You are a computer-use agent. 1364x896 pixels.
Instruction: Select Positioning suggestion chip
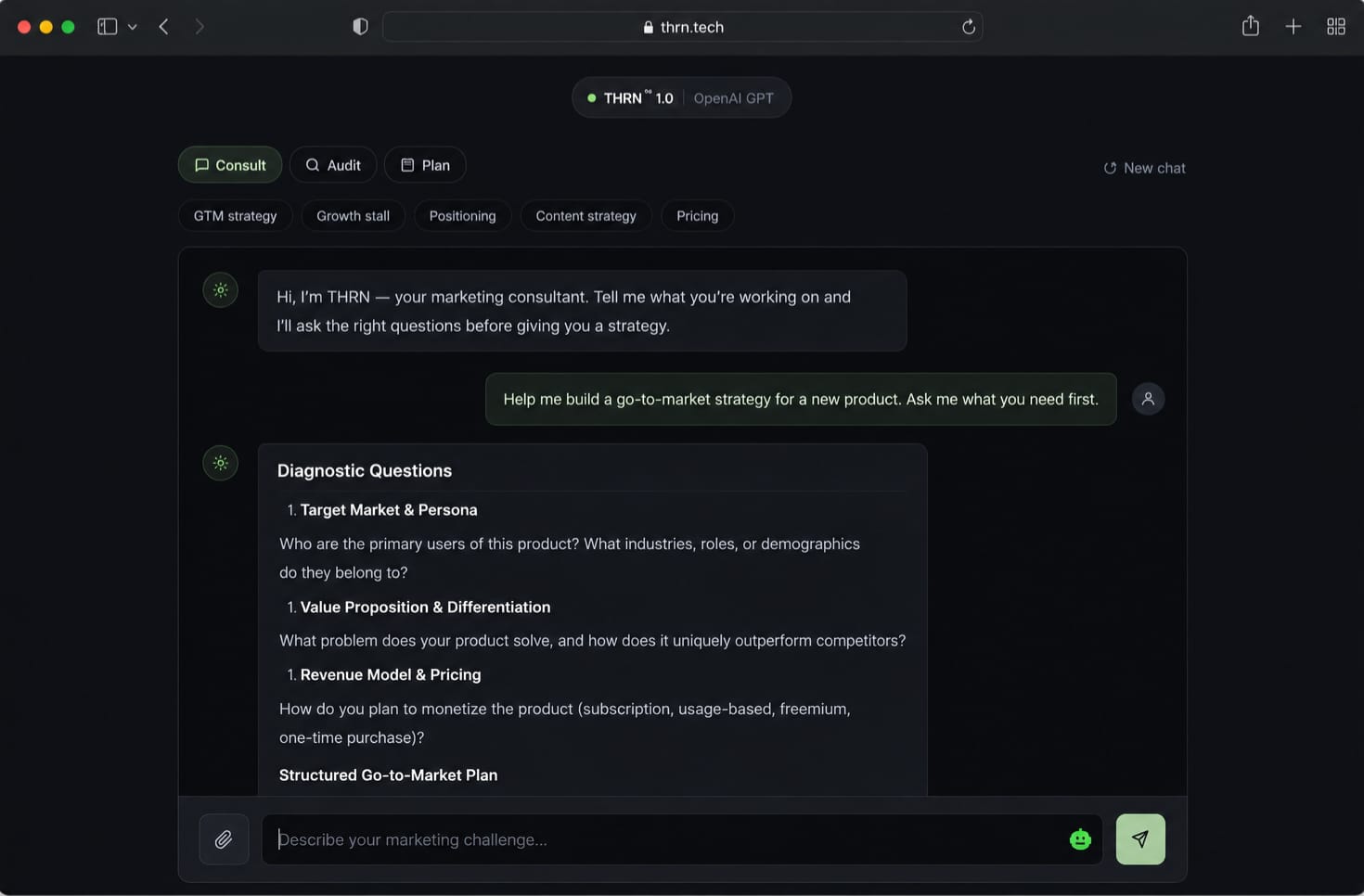[x=463, y=216]
